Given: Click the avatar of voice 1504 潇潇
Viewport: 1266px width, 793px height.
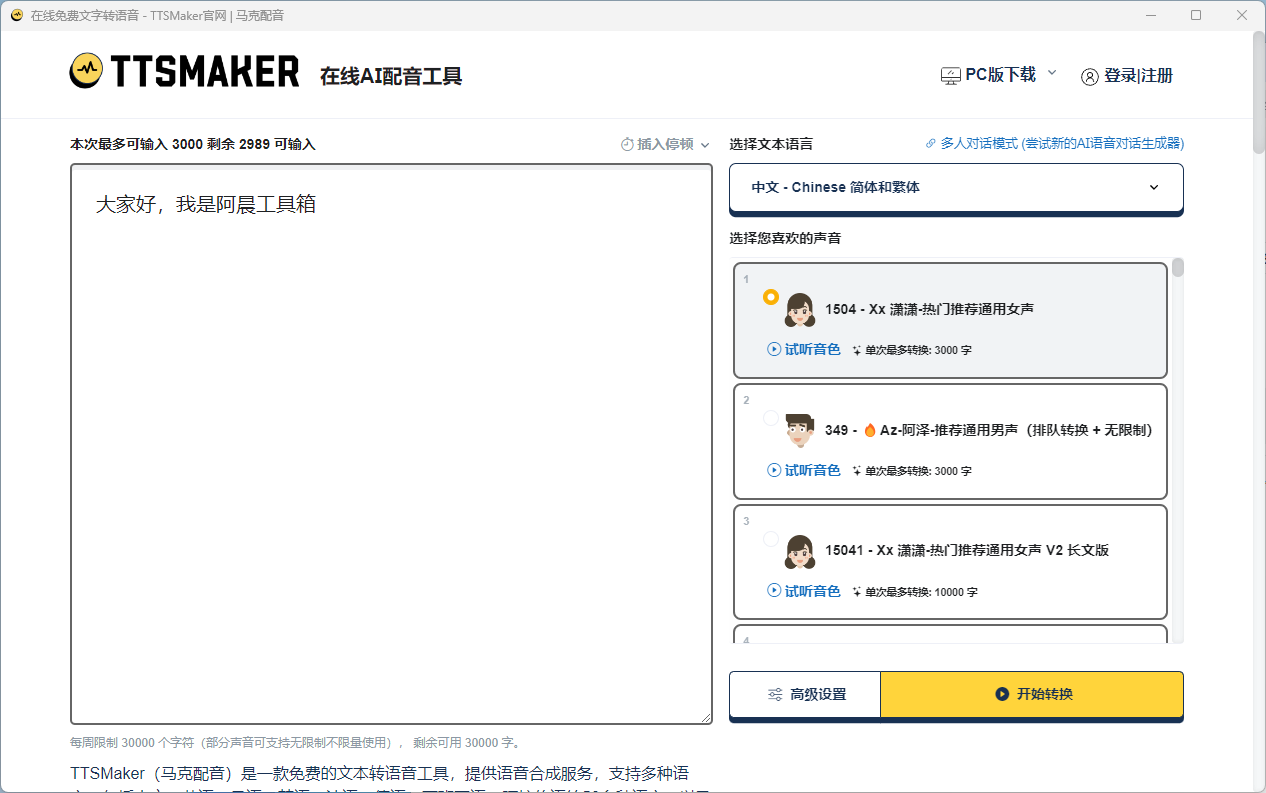Looking at the screenshot, I should coord(800,310).
